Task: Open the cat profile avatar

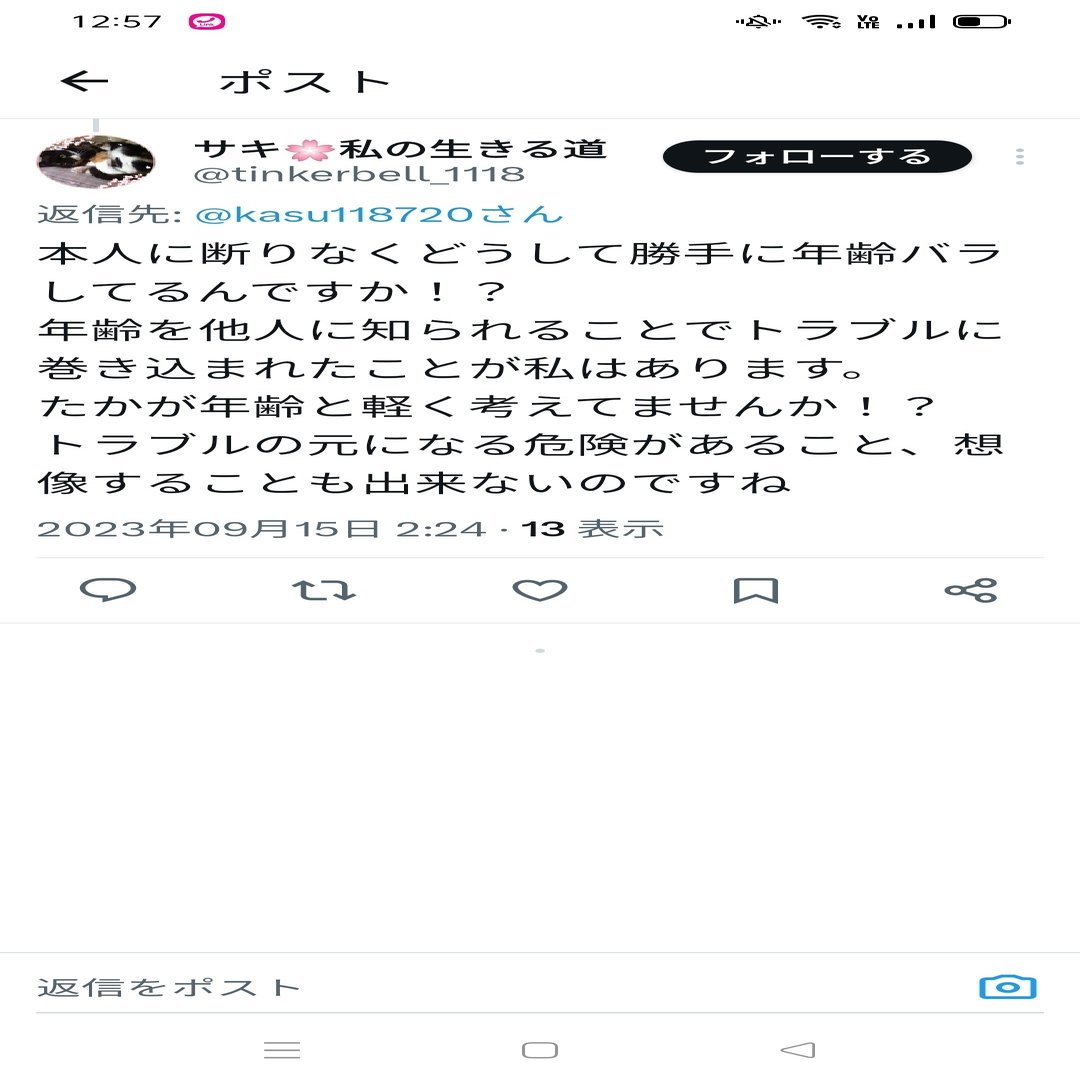Action: [95, 160]
